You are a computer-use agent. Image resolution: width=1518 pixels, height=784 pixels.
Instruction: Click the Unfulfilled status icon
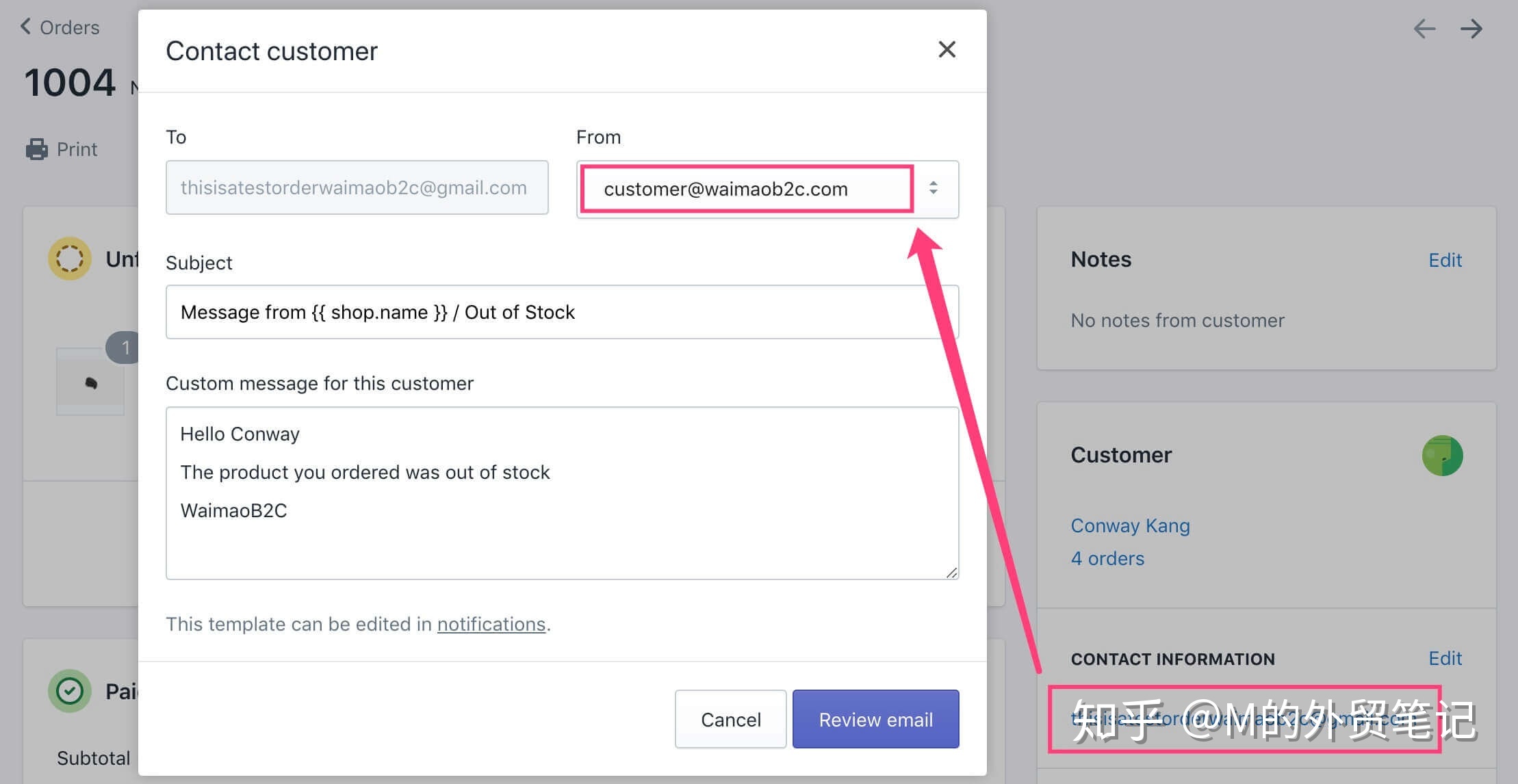(x=69, y=259)
